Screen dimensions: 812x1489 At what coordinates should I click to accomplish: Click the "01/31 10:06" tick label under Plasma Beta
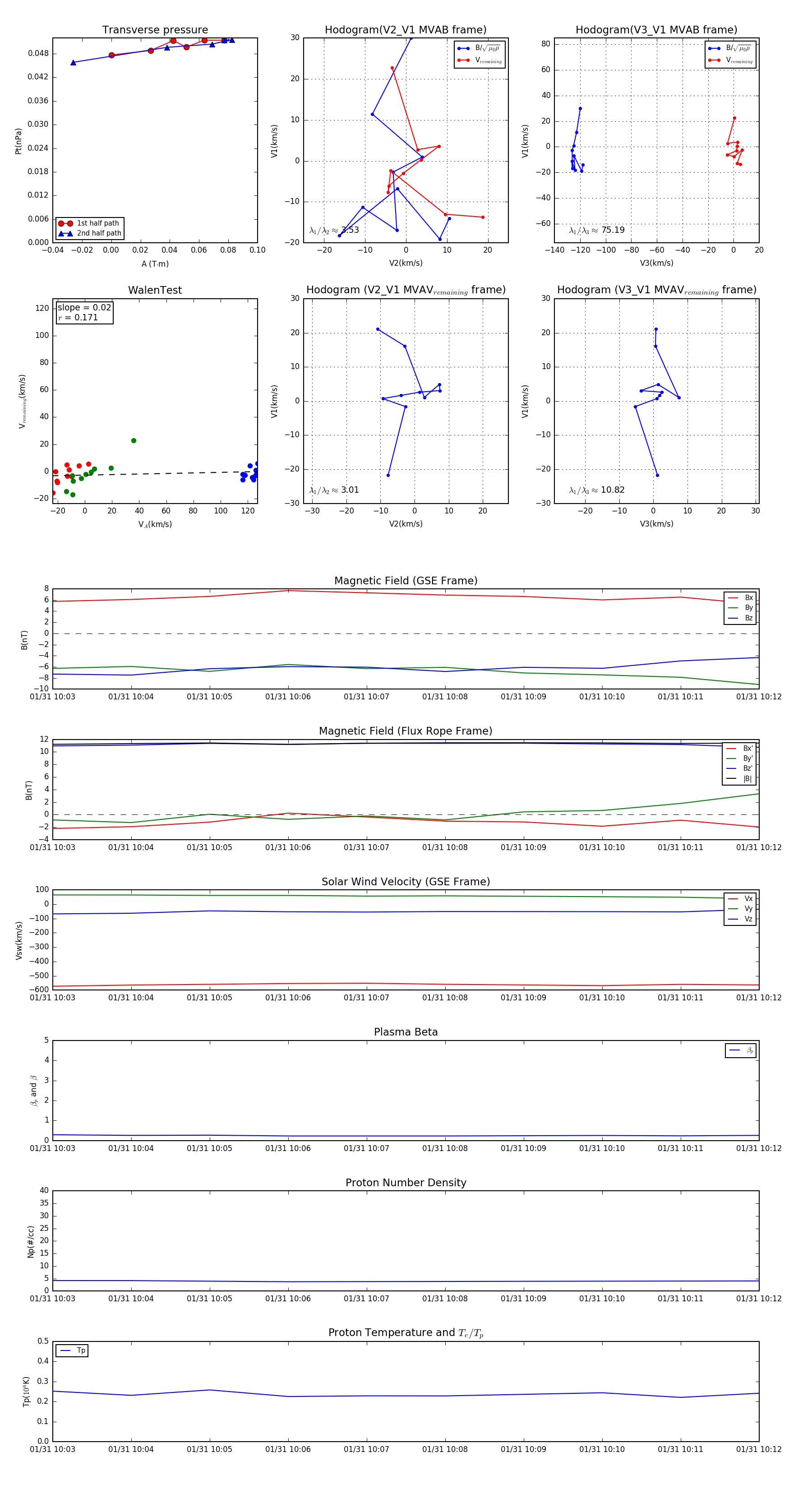click(x=288, y=1148)
